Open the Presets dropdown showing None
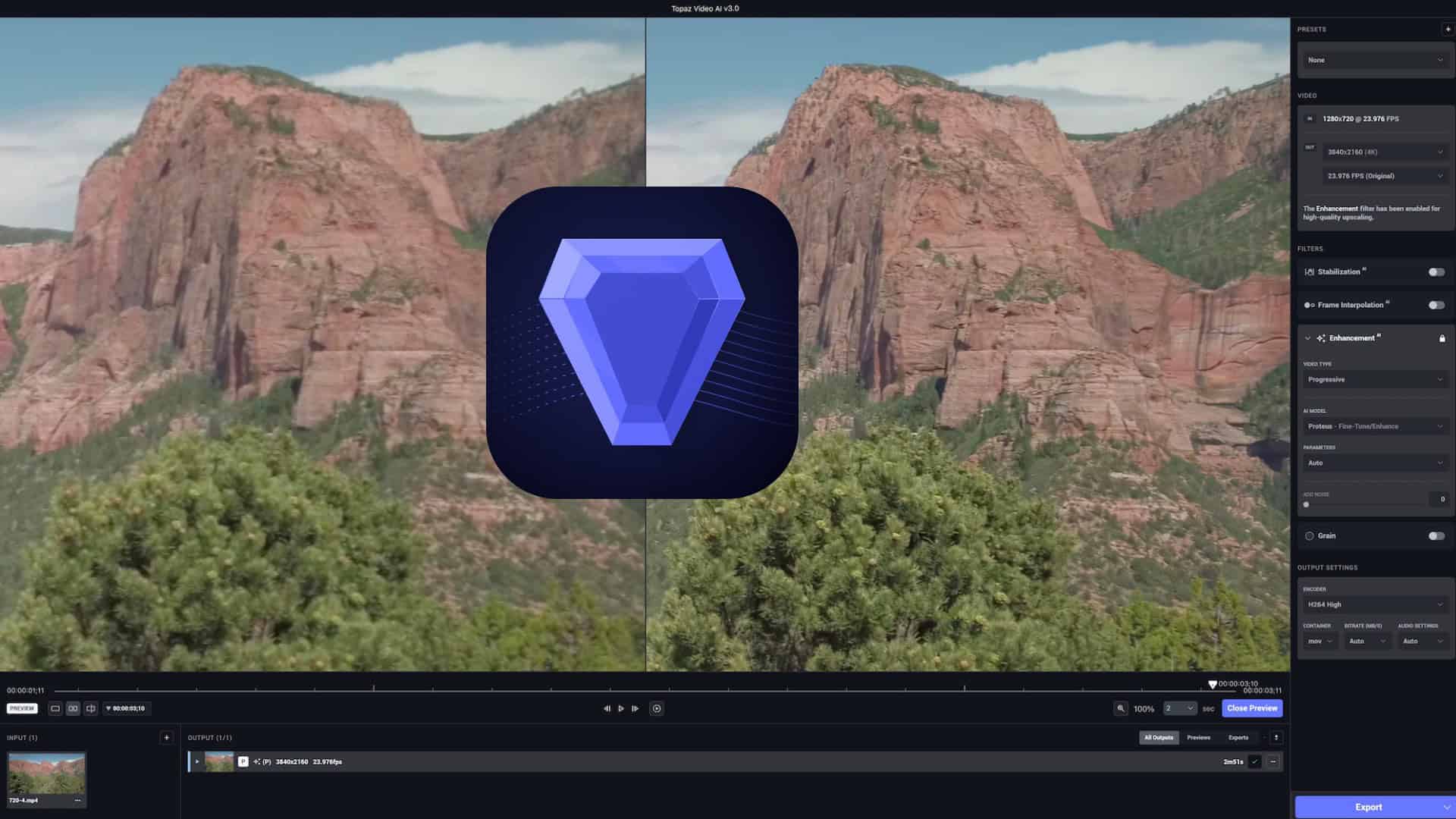This screenshot has height=819, width=1456. [1375, 60]
